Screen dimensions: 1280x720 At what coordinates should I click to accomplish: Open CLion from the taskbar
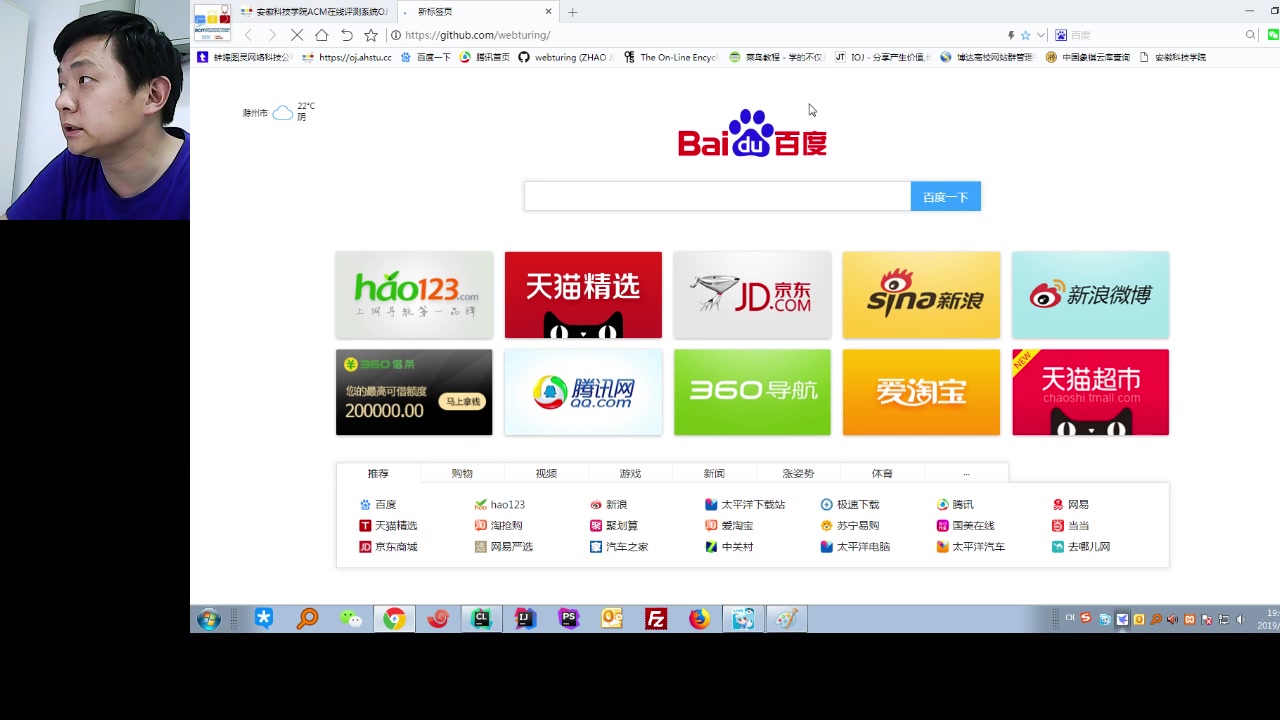coord(481,619)
